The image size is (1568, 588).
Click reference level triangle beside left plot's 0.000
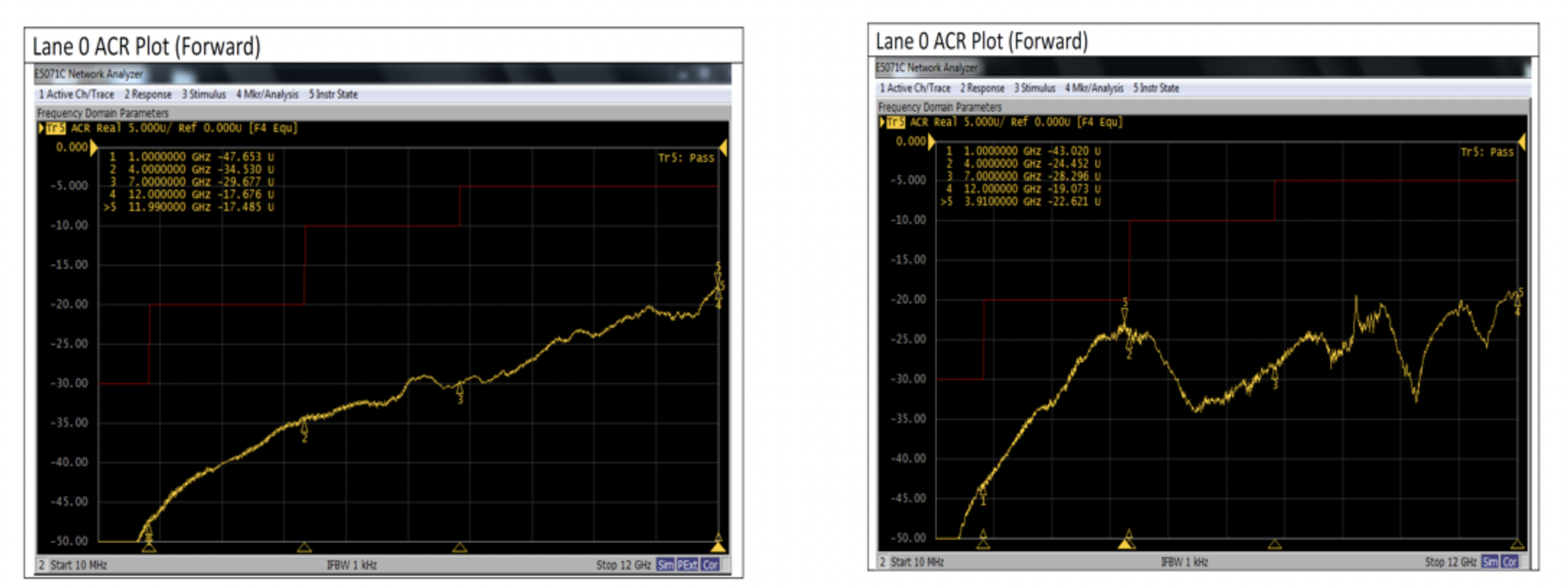(x=94, y=148)
